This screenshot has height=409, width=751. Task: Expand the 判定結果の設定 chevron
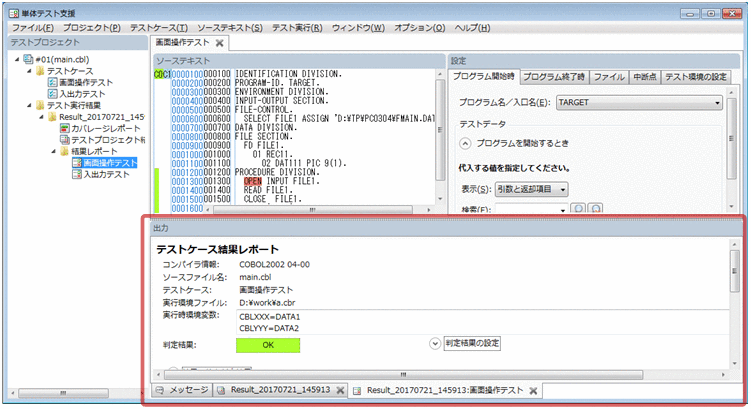pos(435,344)
